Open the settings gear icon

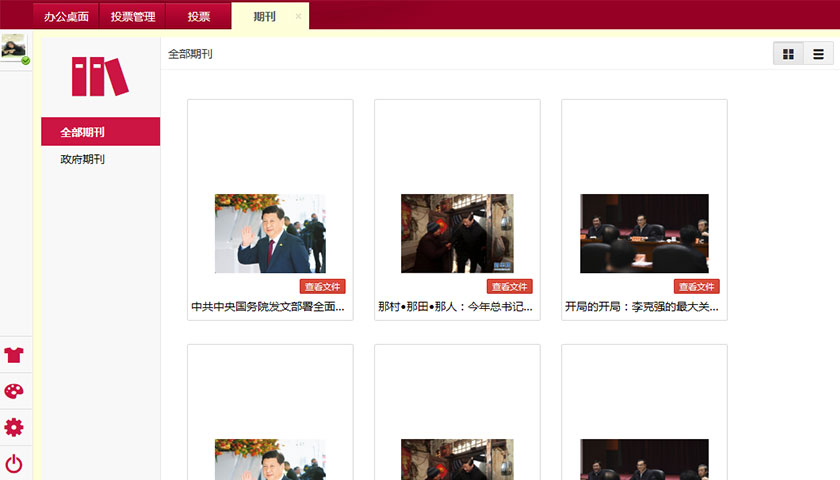(x=14, y=428)
